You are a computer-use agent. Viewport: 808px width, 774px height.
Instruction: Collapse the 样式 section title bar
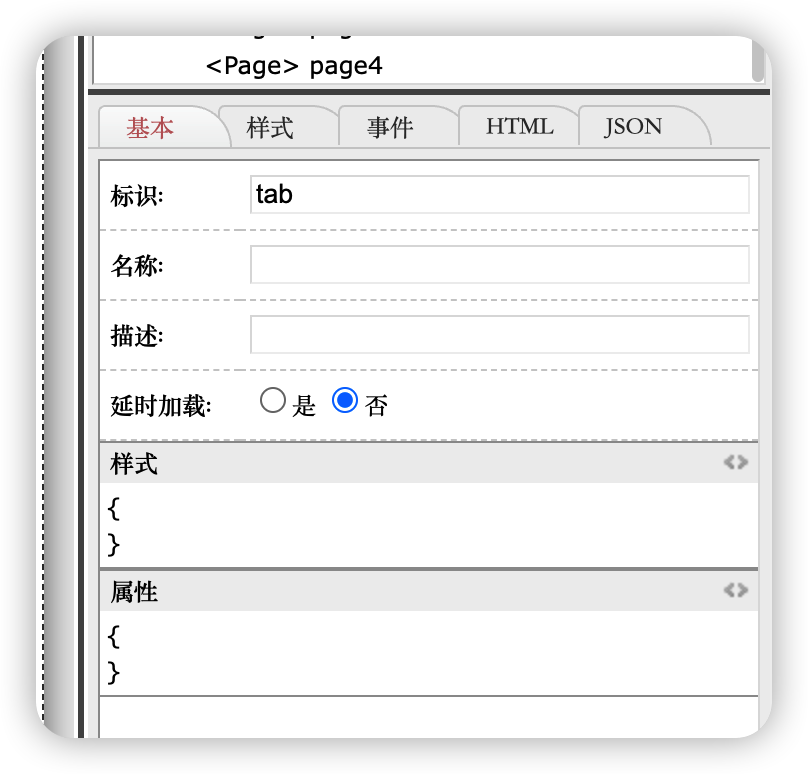tap(400, 463)
